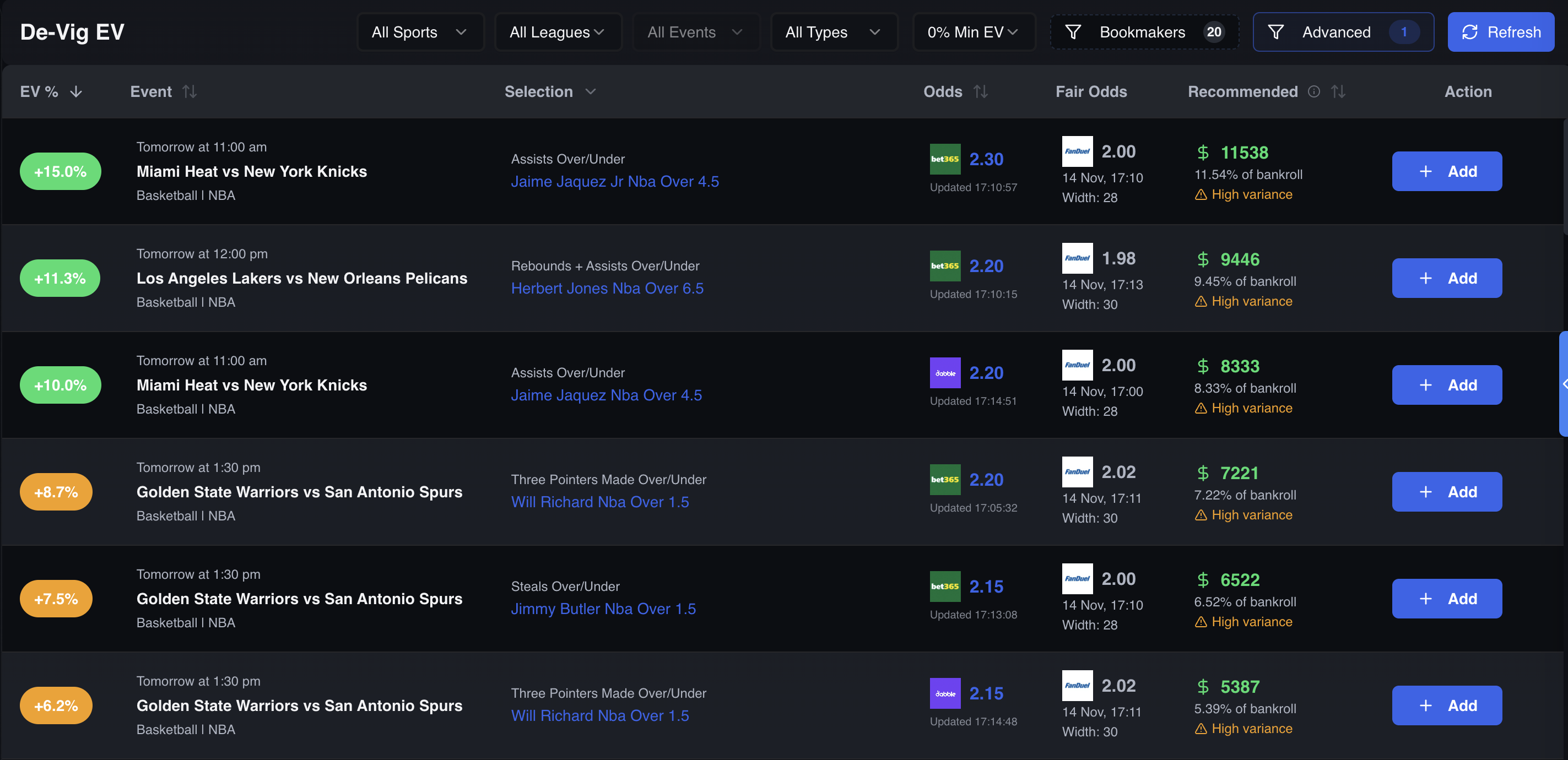Image resolution: width=1568 pixels, height=760 pixels.
Task: Sort the table by Odds column
Action: (981, 91)
